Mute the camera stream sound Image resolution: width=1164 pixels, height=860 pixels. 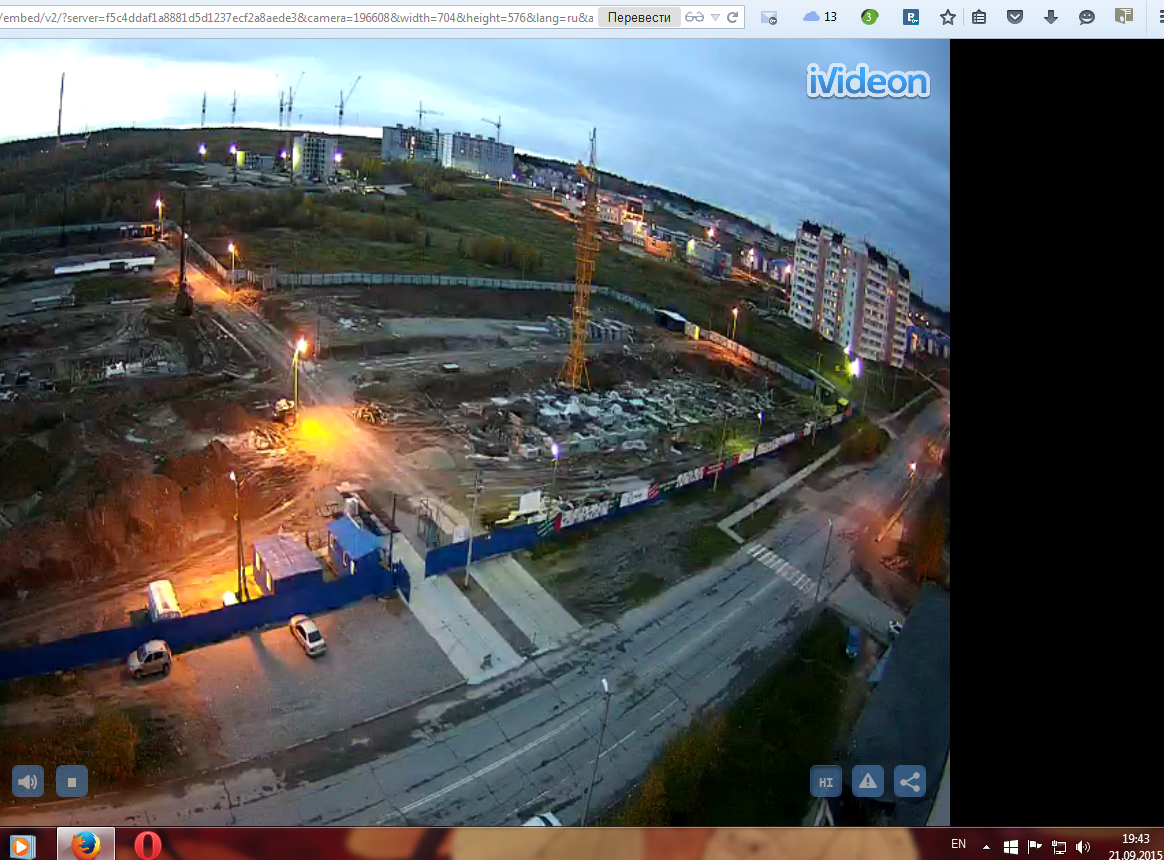(x=28, y=781)
